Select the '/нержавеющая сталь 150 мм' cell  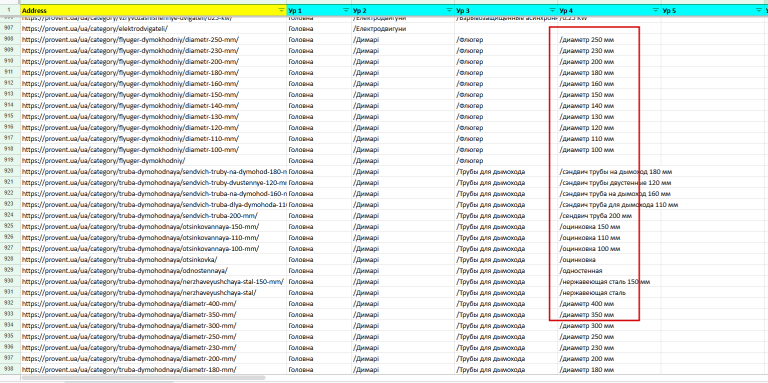609,282
